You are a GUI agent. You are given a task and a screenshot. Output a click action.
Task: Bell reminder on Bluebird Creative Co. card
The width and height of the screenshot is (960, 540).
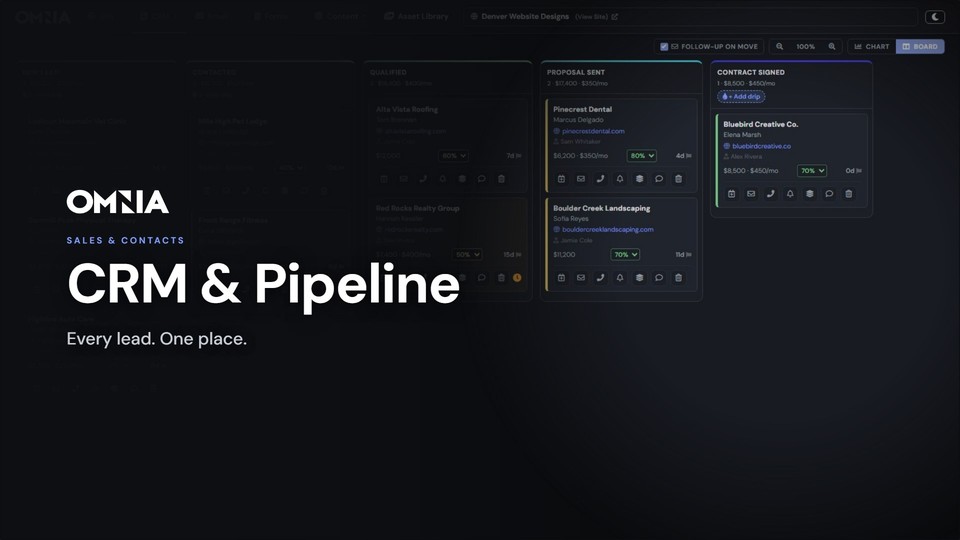coord(790,193)
